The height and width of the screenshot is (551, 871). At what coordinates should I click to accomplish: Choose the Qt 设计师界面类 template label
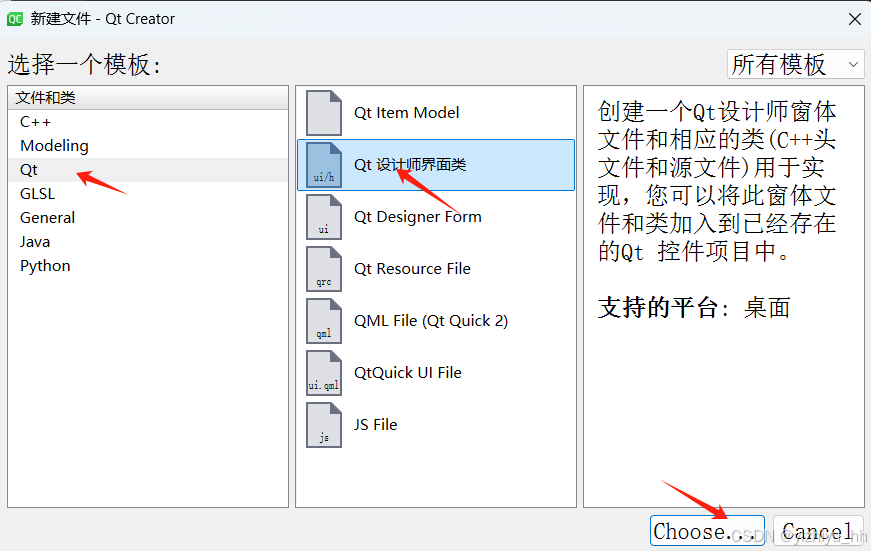click(410, 165)
